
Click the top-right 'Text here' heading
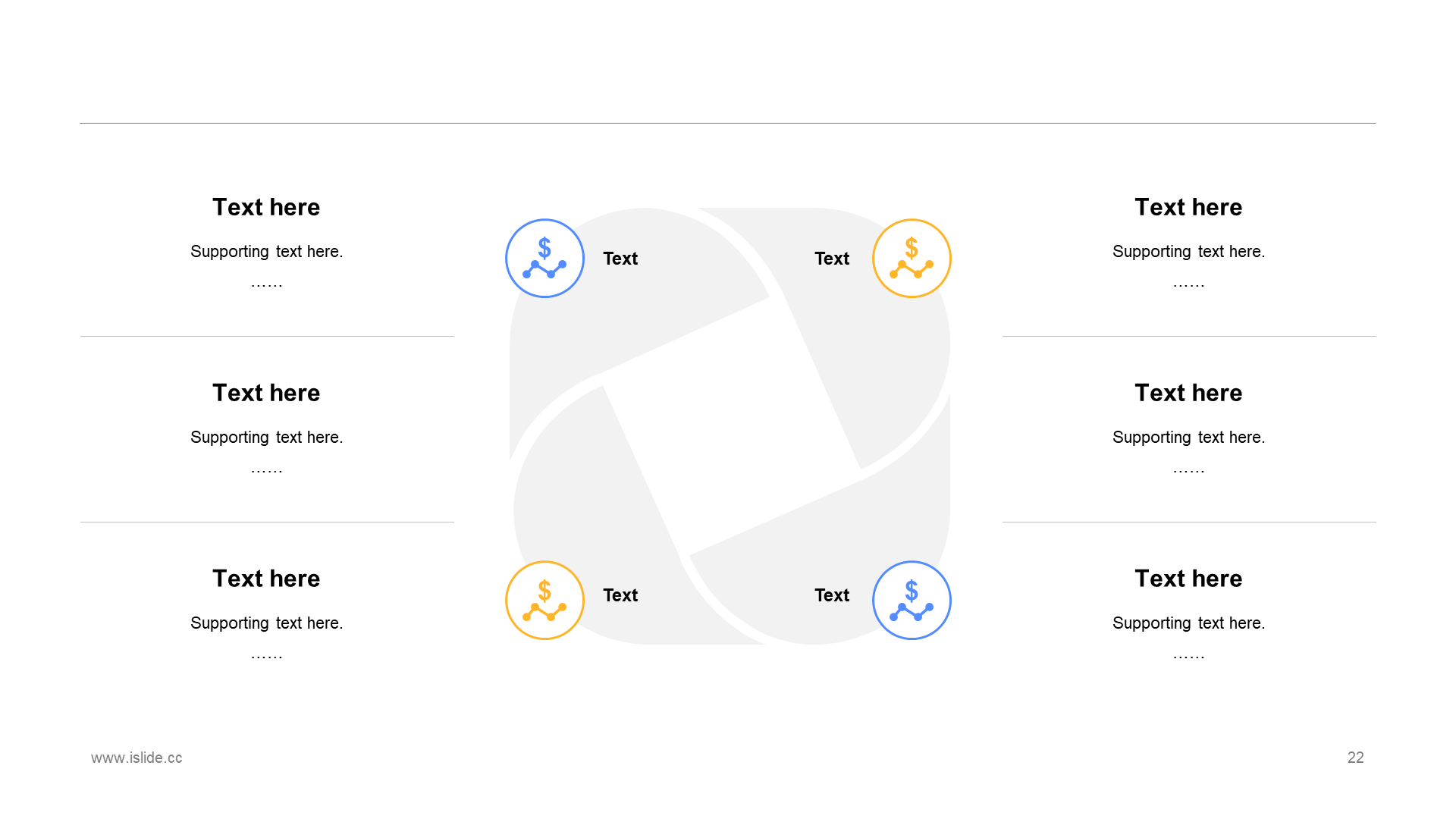pyautogui.click(x=1188, y=207)
